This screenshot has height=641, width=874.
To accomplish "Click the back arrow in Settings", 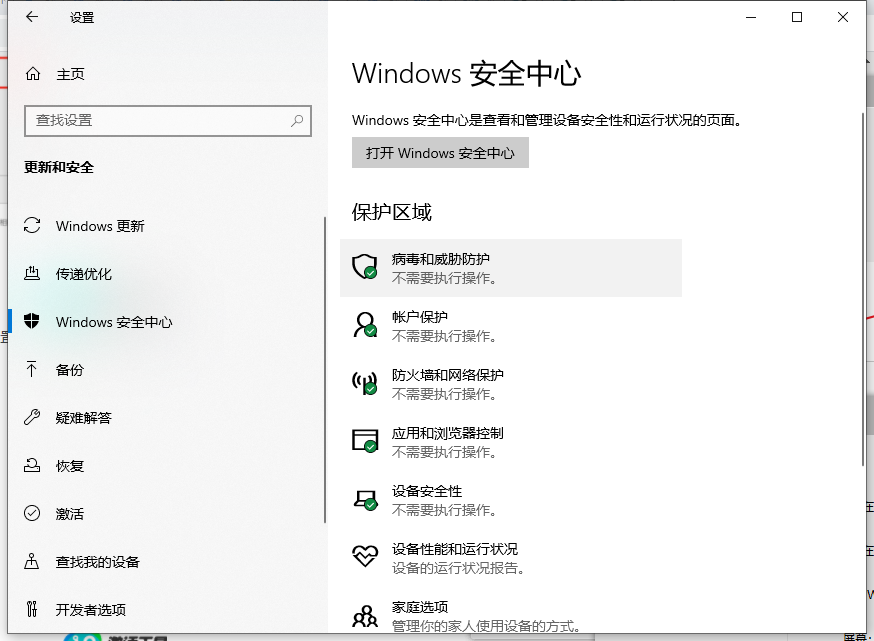I will [x=32, y=17].
